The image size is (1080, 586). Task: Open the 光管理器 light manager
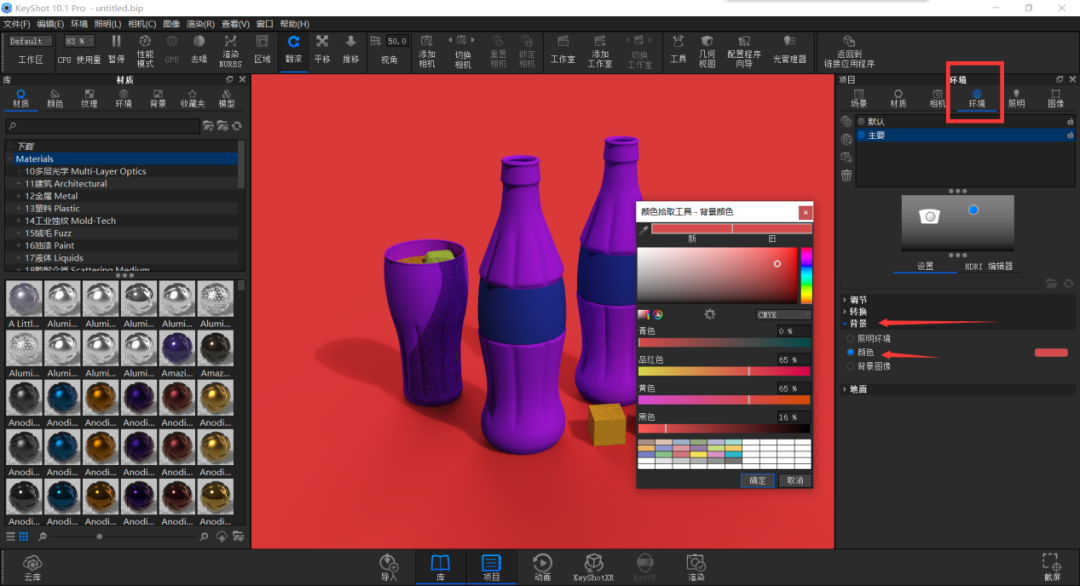[789, 50]
